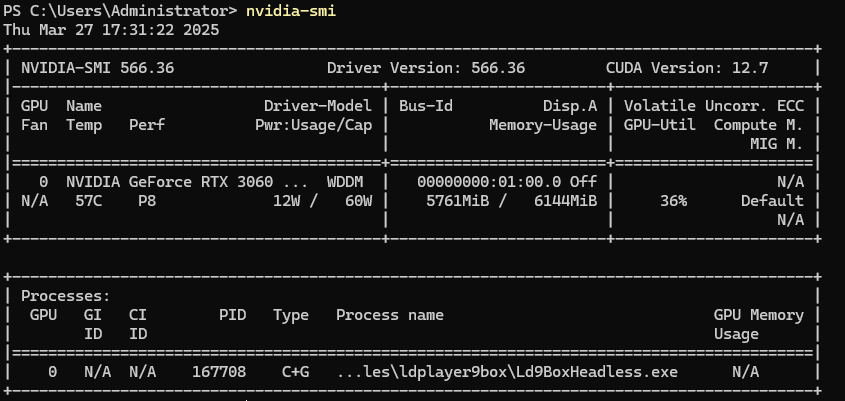This screenshot has width=845, height=401.
Task: Click the 'Temp' column header
Action: tap(84, 125)
